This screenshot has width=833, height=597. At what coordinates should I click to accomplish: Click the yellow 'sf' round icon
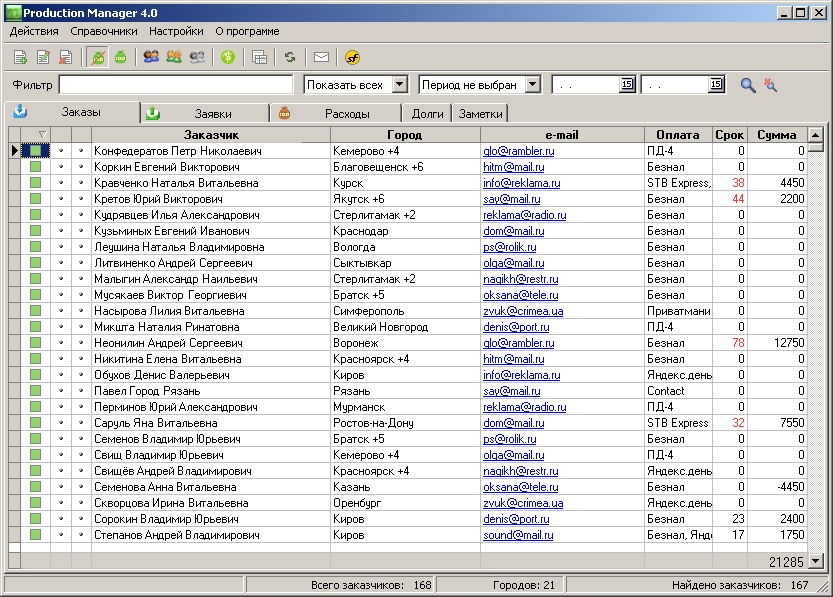pyautogui.click(x=353, y=58)
